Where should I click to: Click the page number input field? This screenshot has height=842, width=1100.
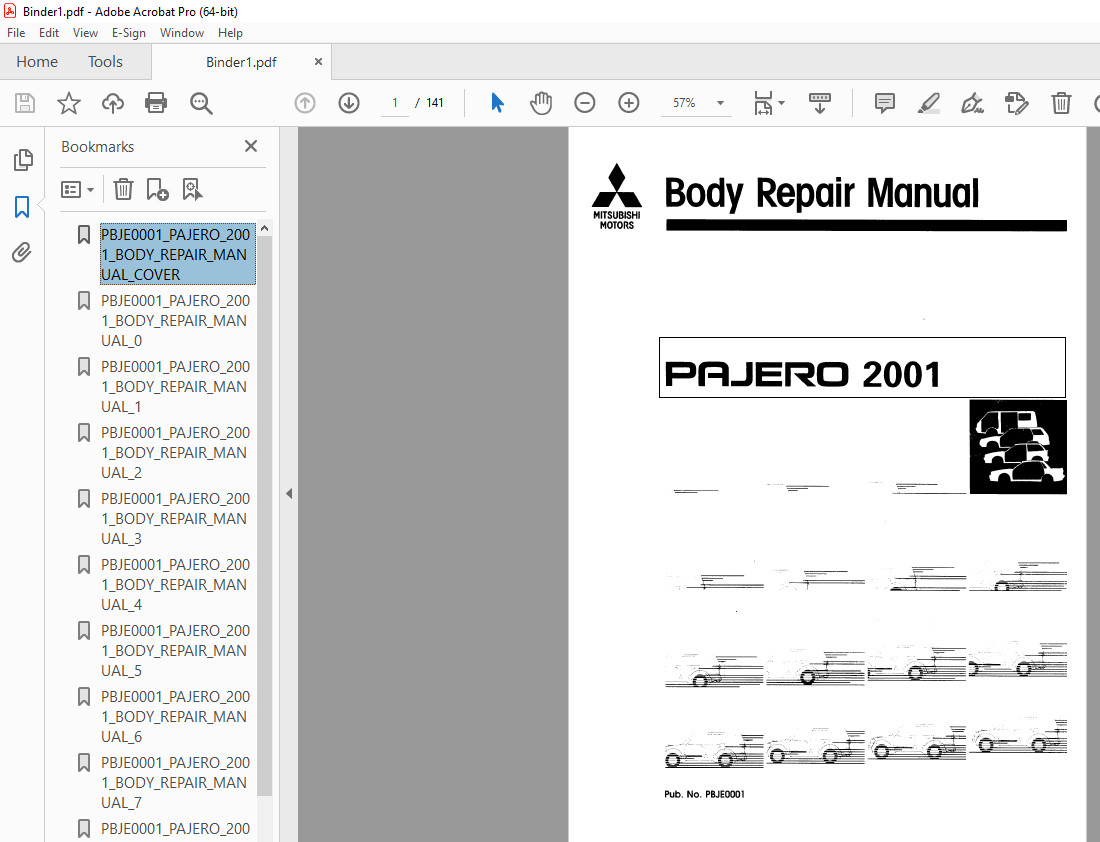pos(395,103)
